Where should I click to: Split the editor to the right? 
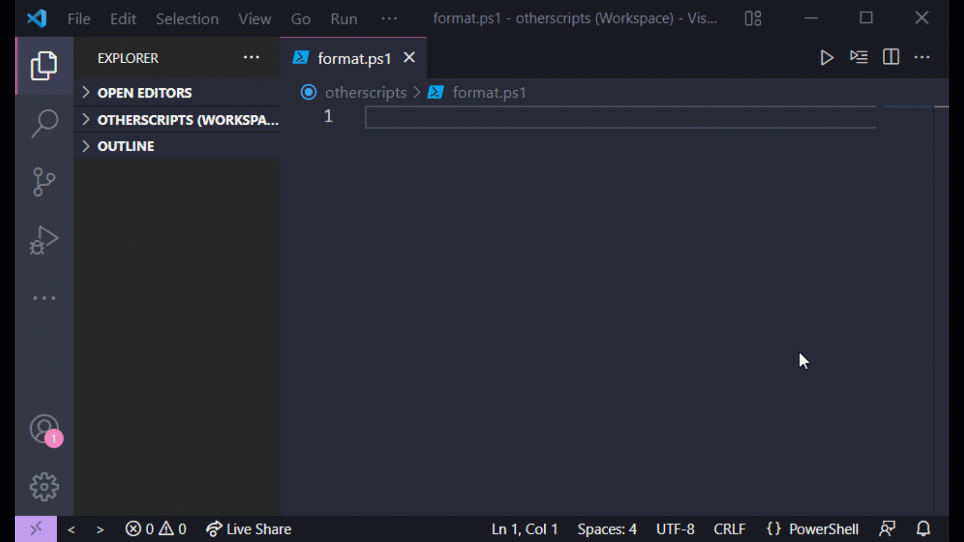[891, 58]
